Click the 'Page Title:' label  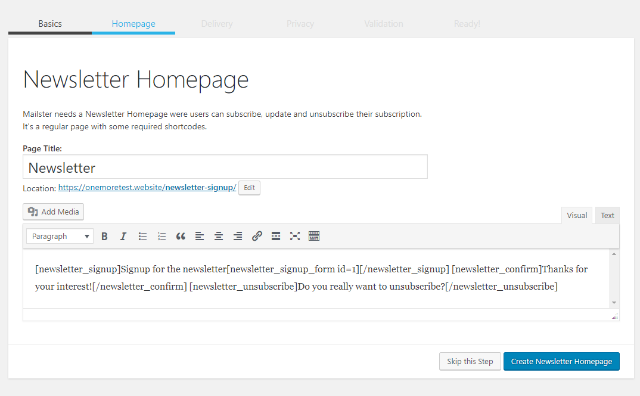[42, 148]
